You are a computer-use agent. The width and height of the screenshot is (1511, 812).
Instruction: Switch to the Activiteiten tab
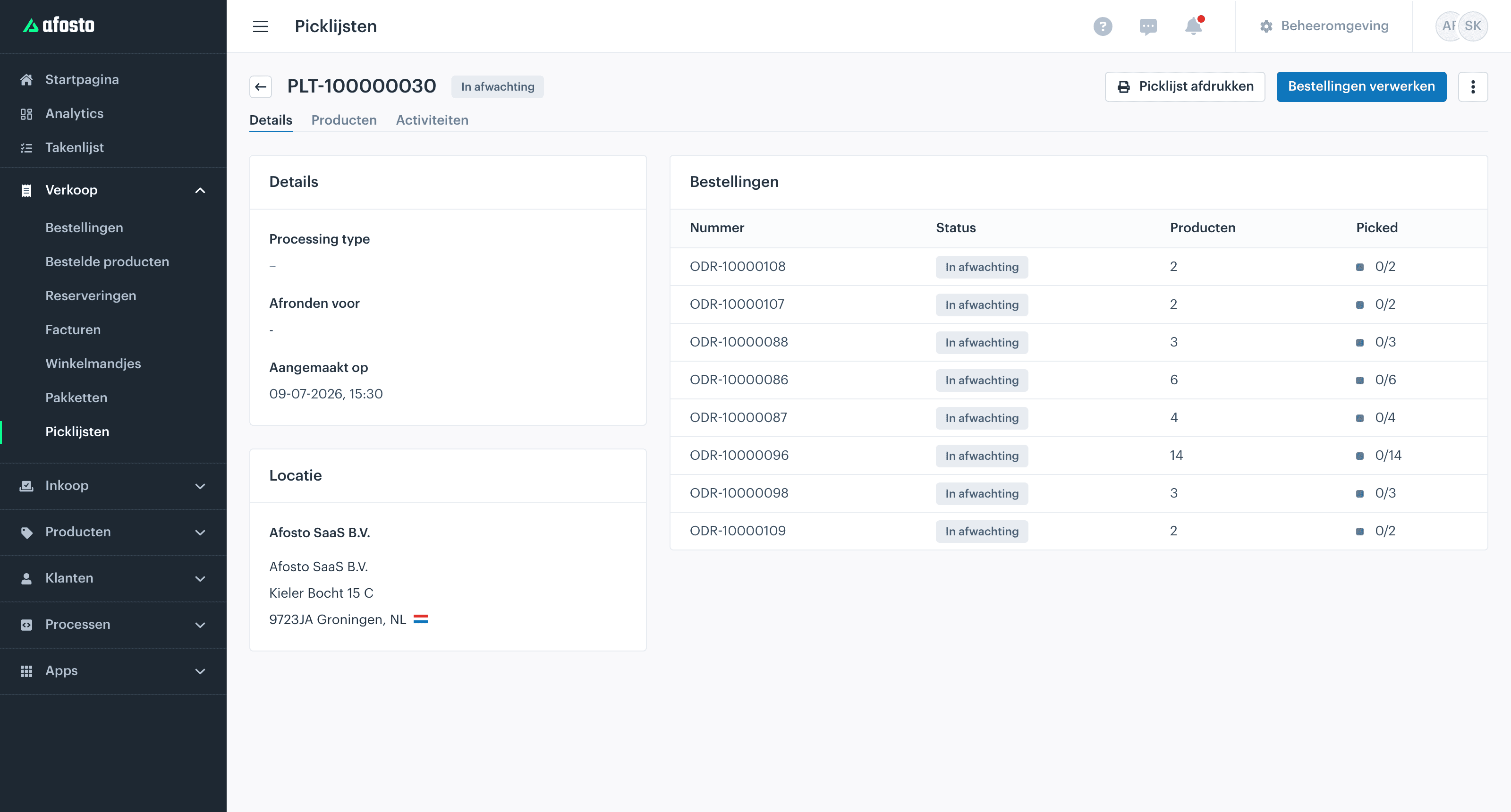[432, 120]
